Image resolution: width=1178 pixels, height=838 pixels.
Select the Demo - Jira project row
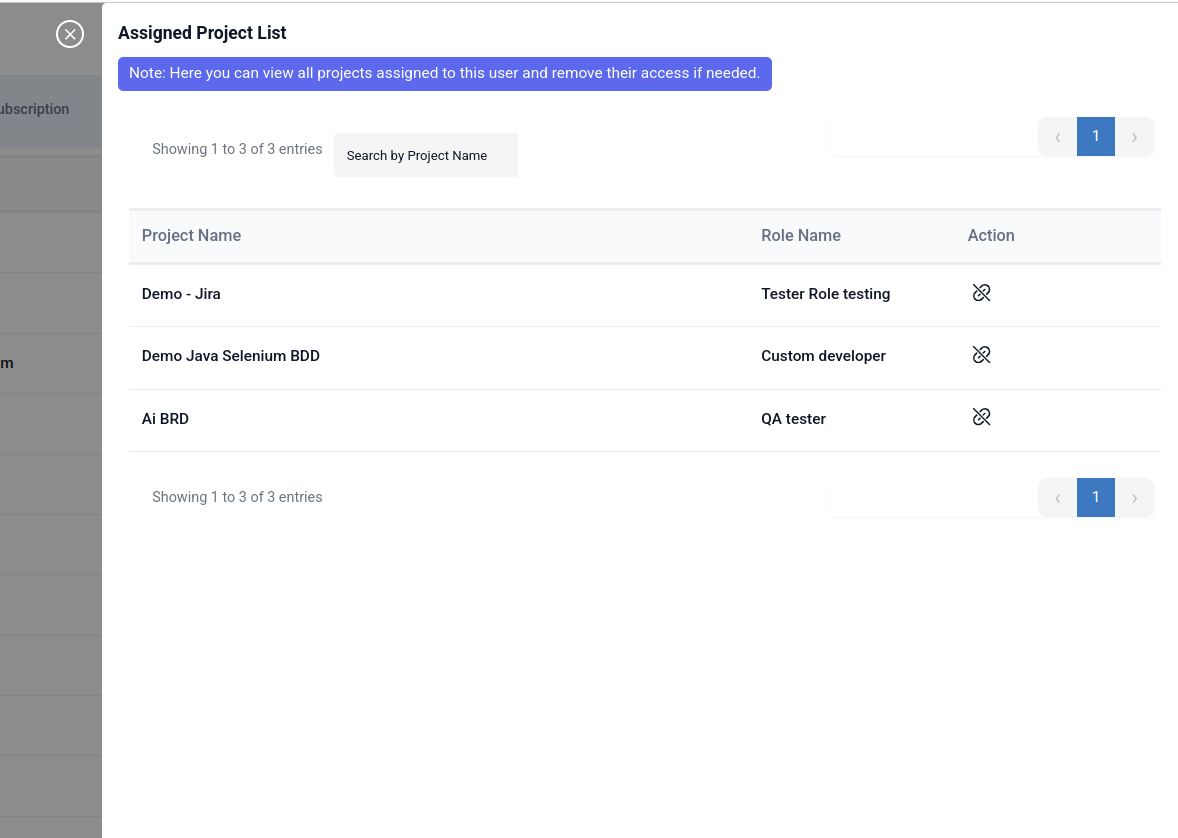(x=181, y=294)
